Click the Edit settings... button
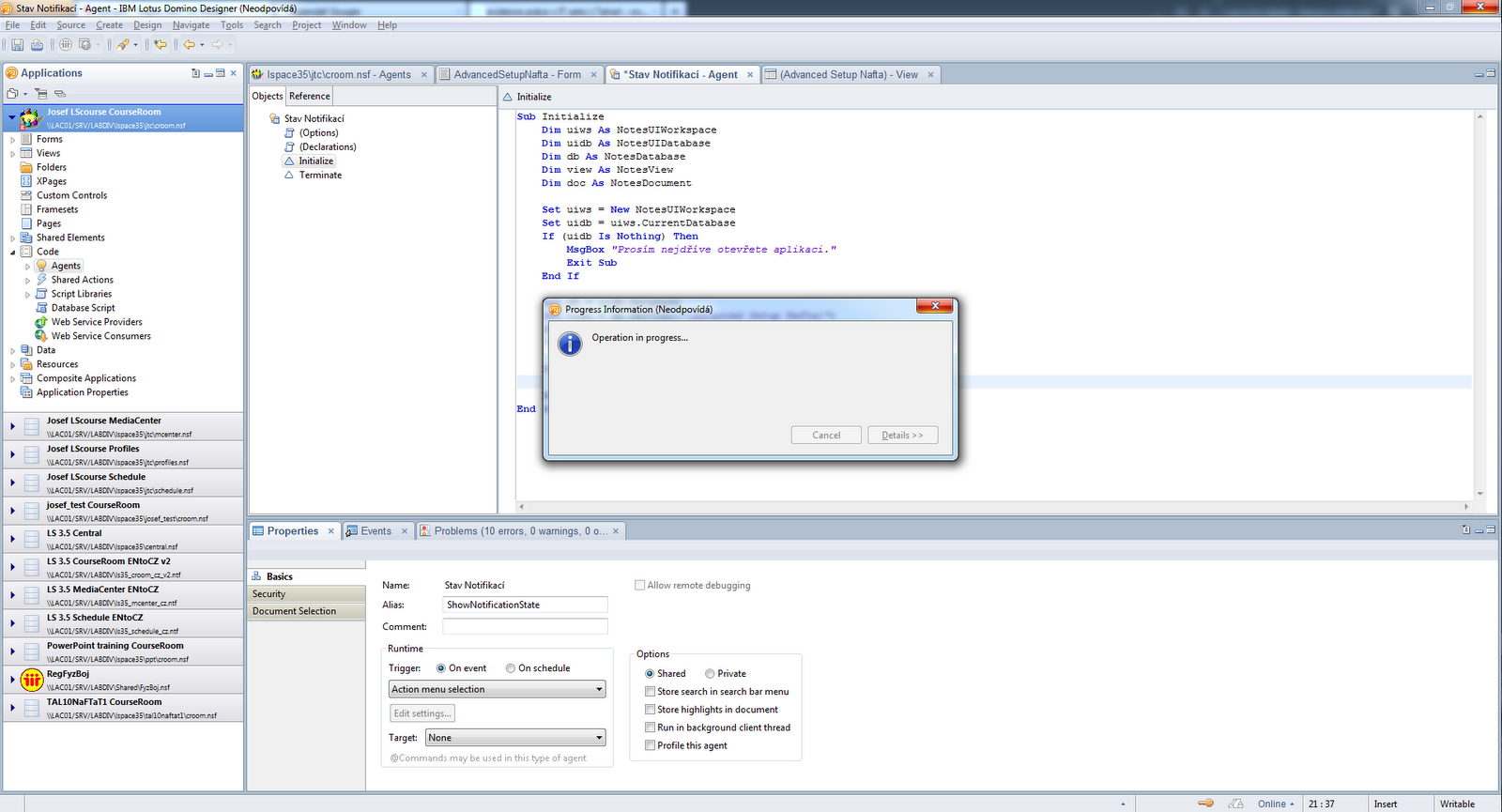Viewport: 1502px width, 812px height. click(422, 713)
